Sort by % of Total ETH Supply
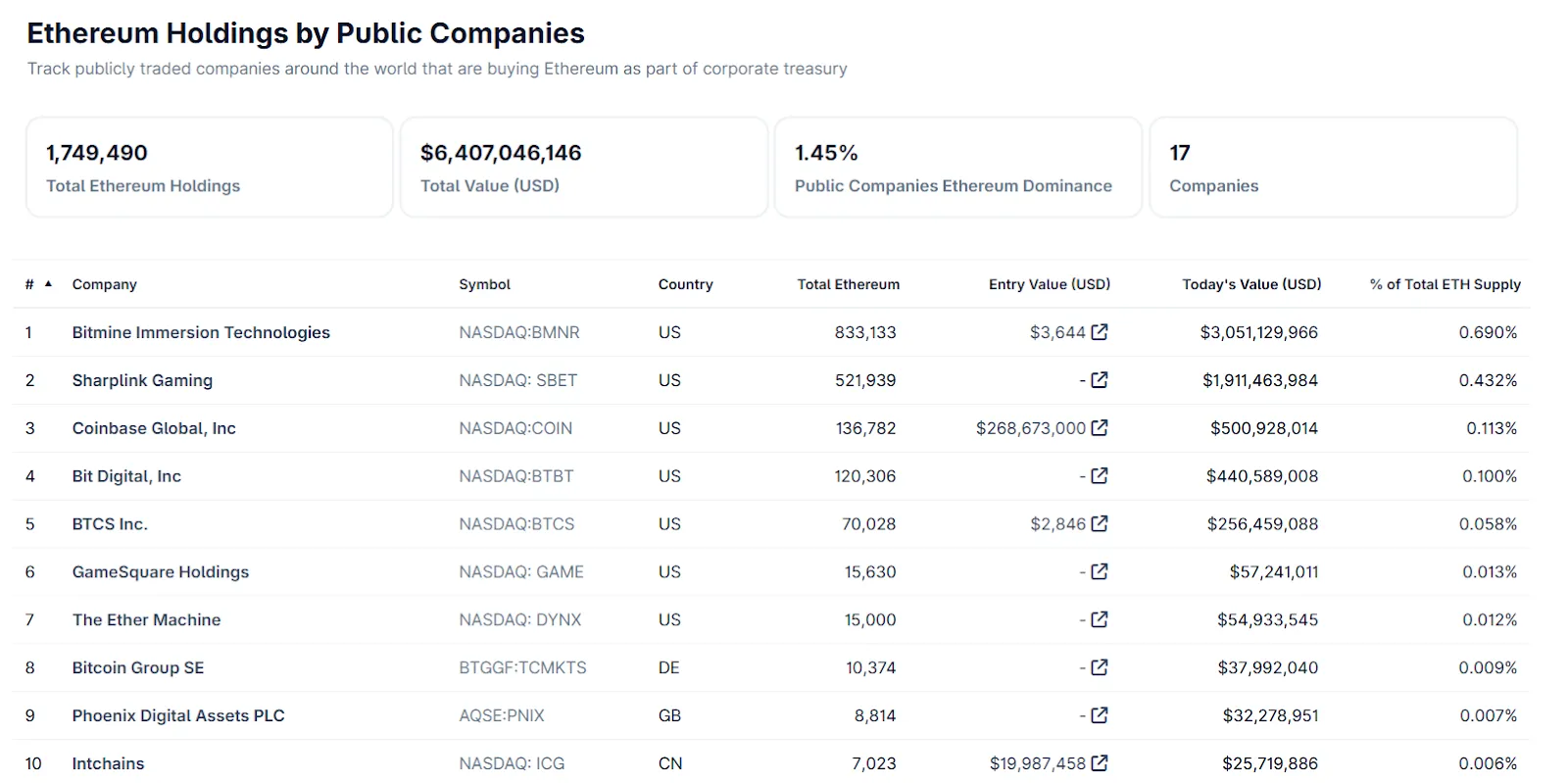 pos(1445,284)
